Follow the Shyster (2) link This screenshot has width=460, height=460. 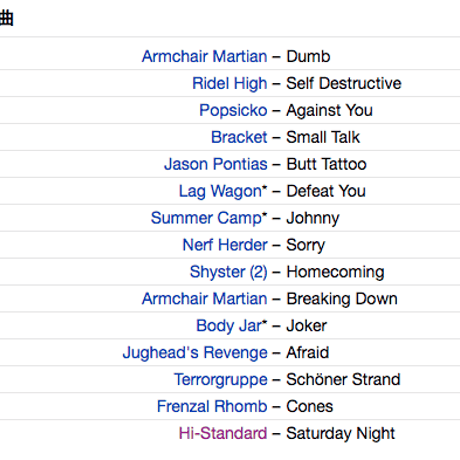click(229, 272)
